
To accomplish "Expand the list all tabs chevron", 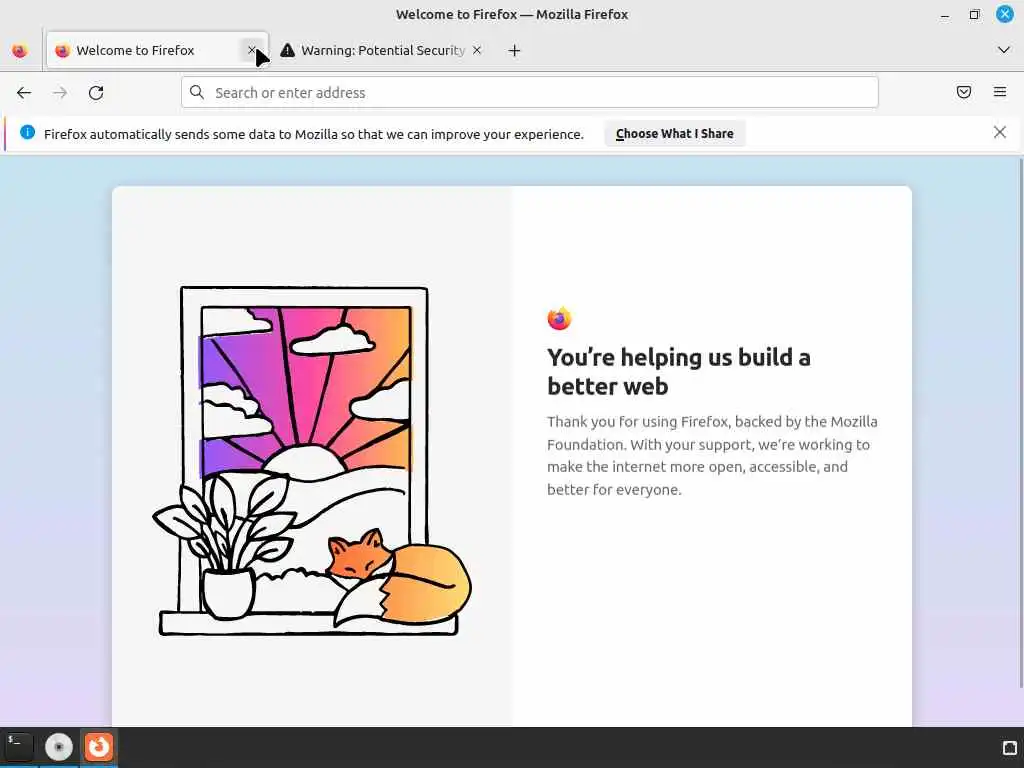I will click(x=1004, y=50).
